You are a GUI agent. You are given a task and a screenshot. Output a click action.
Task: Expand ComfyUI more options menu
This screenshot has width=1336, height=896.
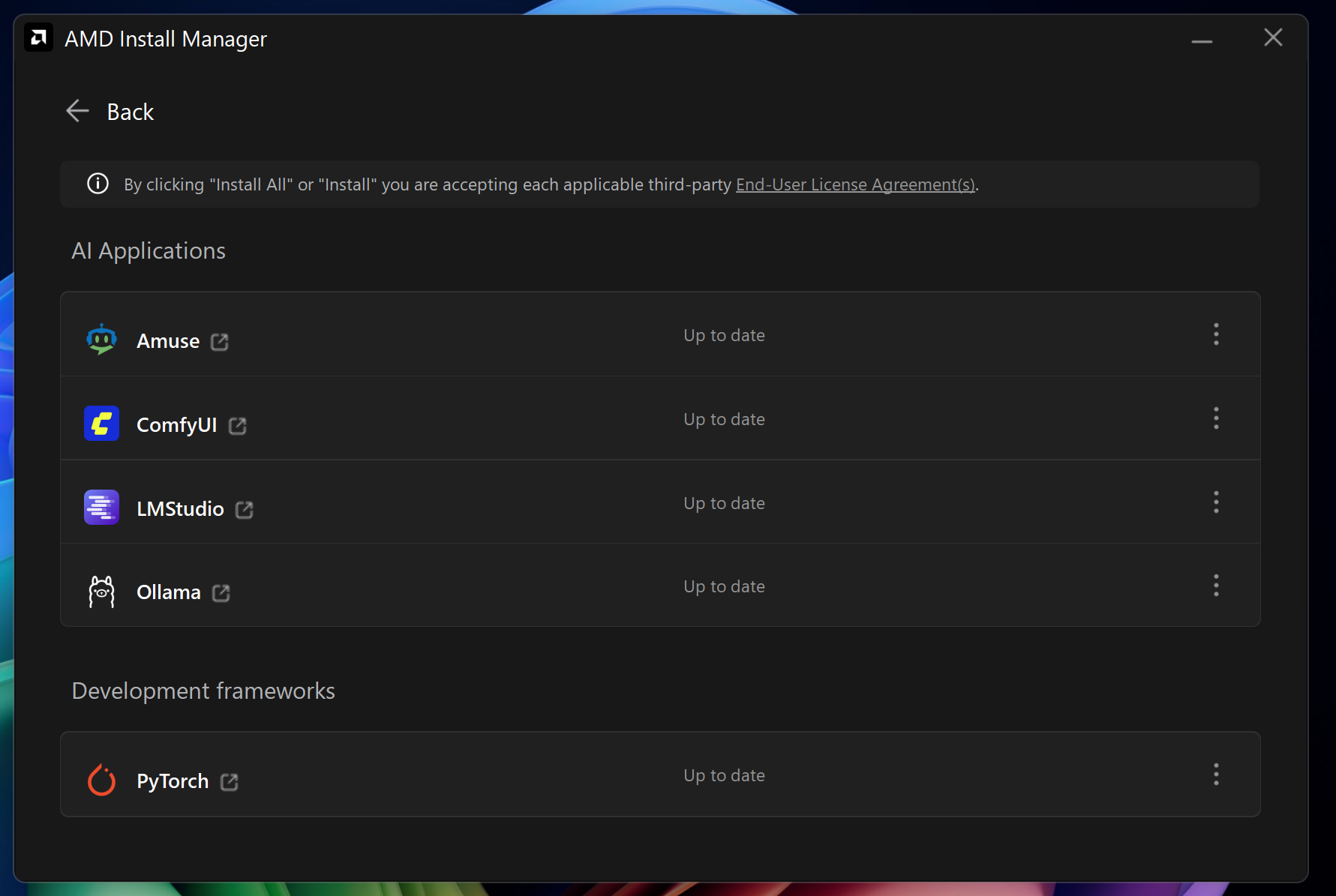(x=1216, y=418)
